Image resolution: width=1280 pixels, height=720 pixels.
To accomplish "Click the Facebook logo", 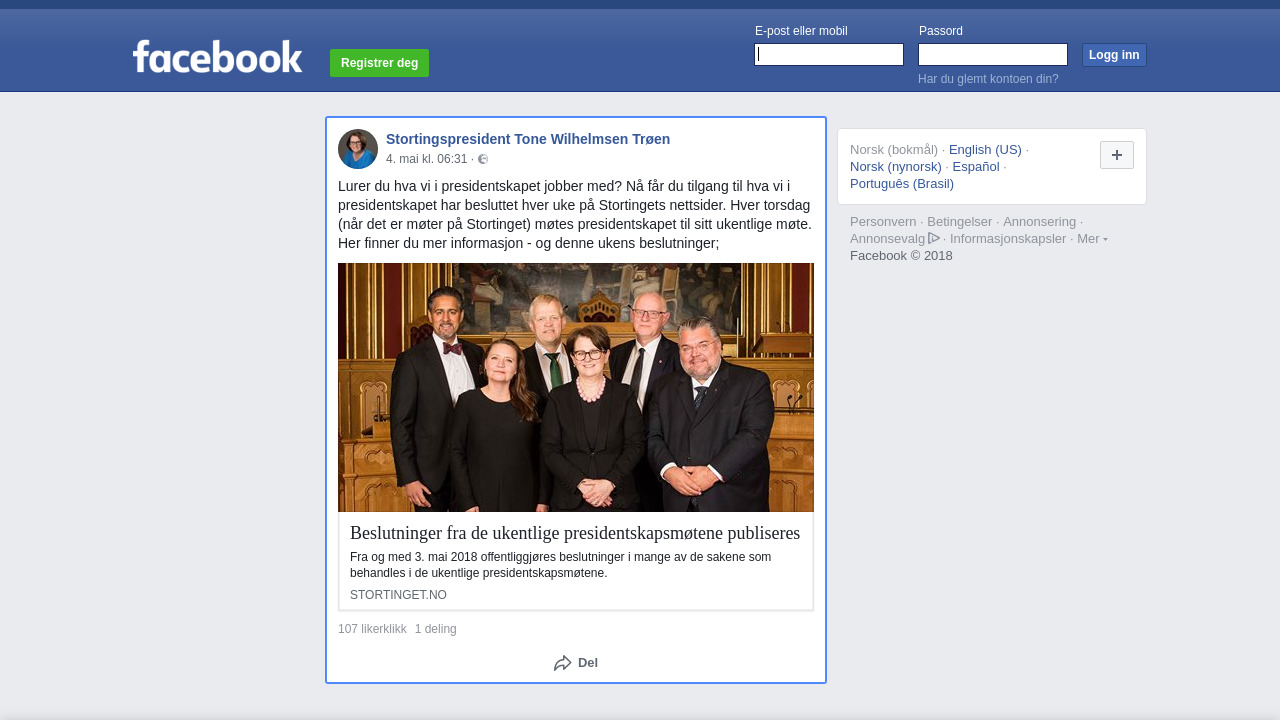I will (x=217, y=57).
